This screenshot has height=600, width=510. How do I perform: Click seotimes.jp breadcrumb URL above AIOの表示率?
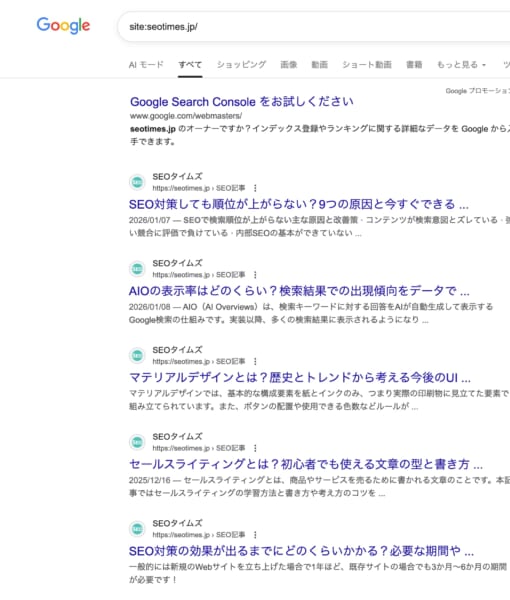click(x=199, y=275)
